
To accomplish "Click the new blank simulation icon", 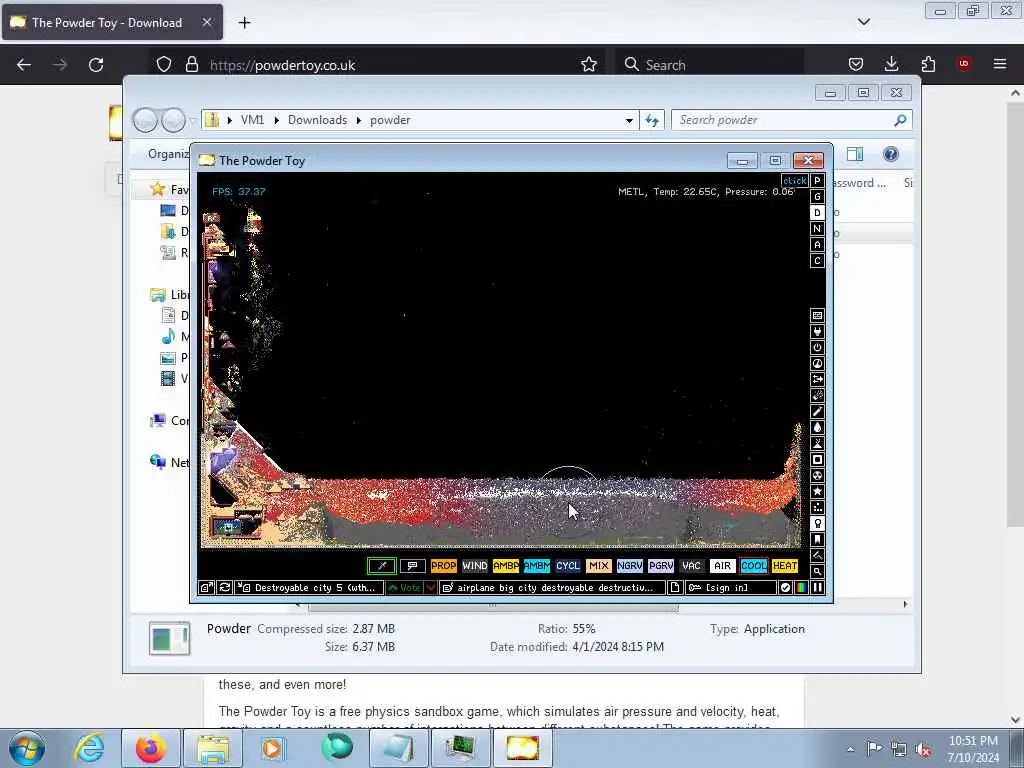I will pos(675,588).
